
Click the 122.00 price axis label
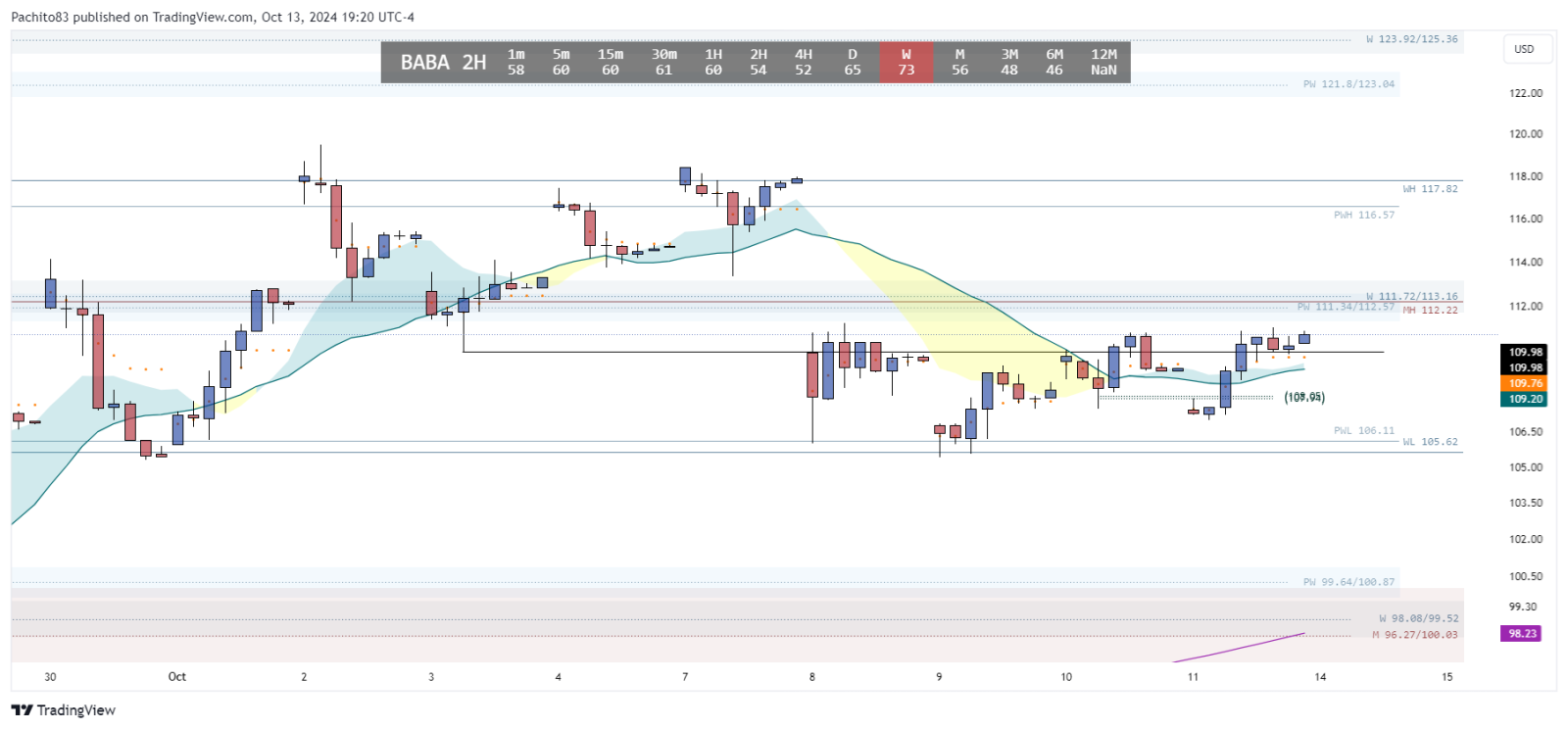[1526, 93]
